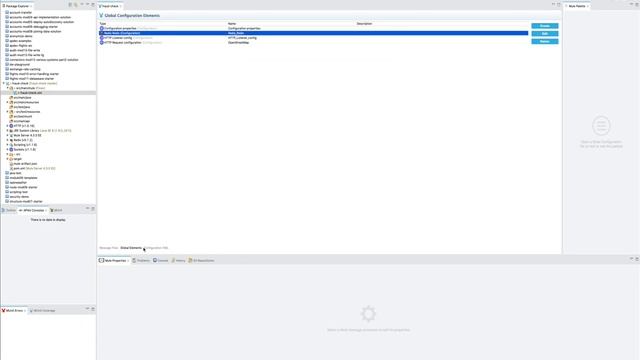Open the MUnit Coverage tab
The width and height of the screenshot is (640, 360).
[42, 311]
